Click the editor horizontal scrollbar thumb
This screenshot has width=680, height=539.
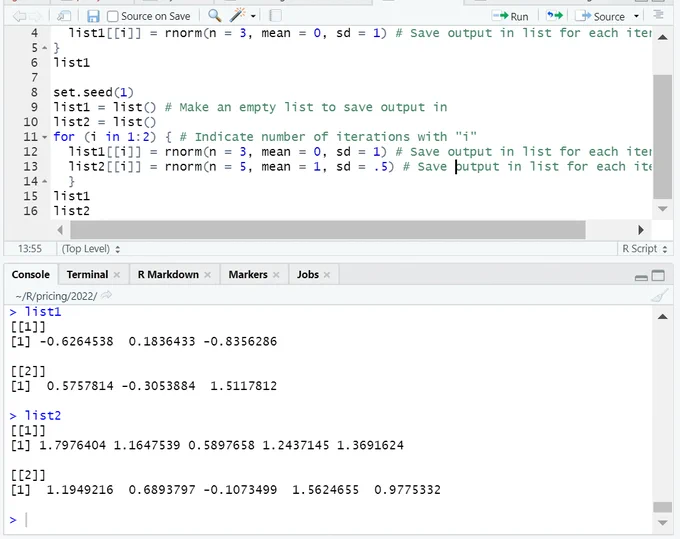click(x=328, y=230)
